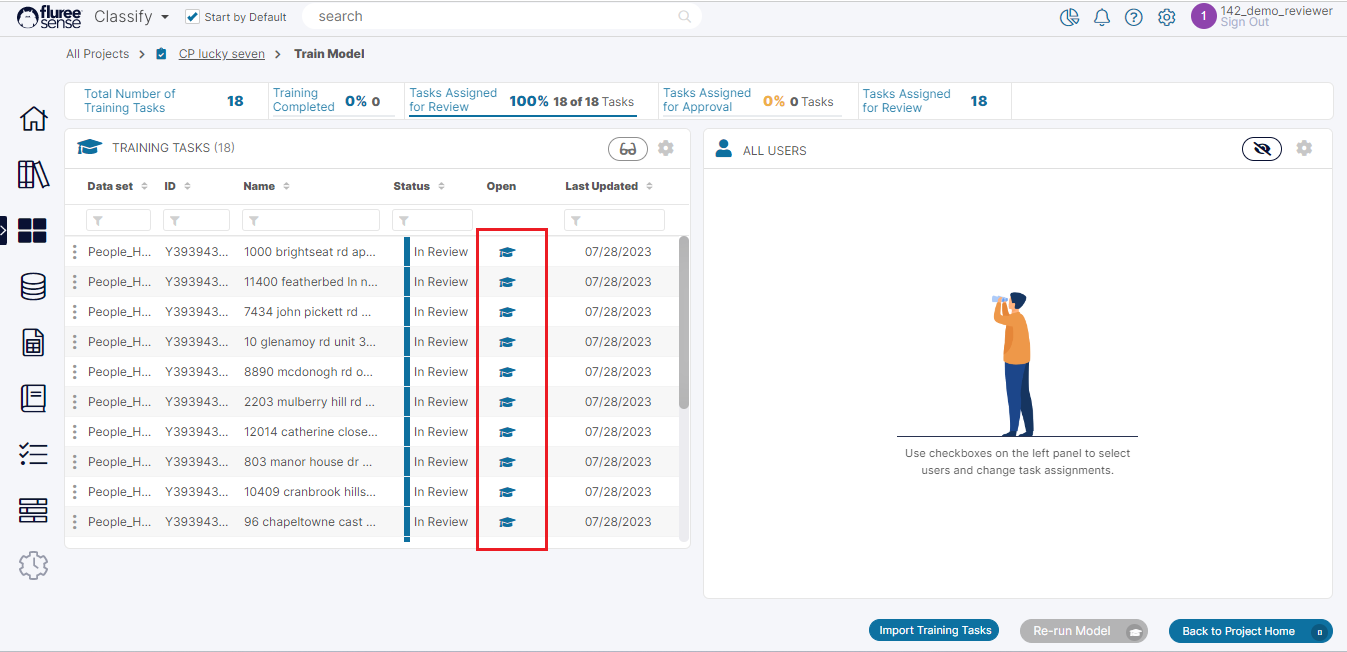Click the help question mark icon
This screenshot has height=652, width=1347.
(1133, 17)
